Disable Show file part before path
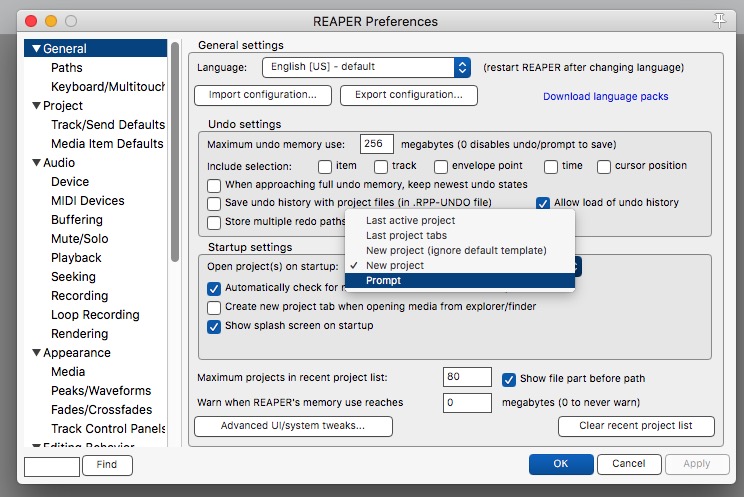The height and width of the screenshot is (497, 744). click(509, 379)
